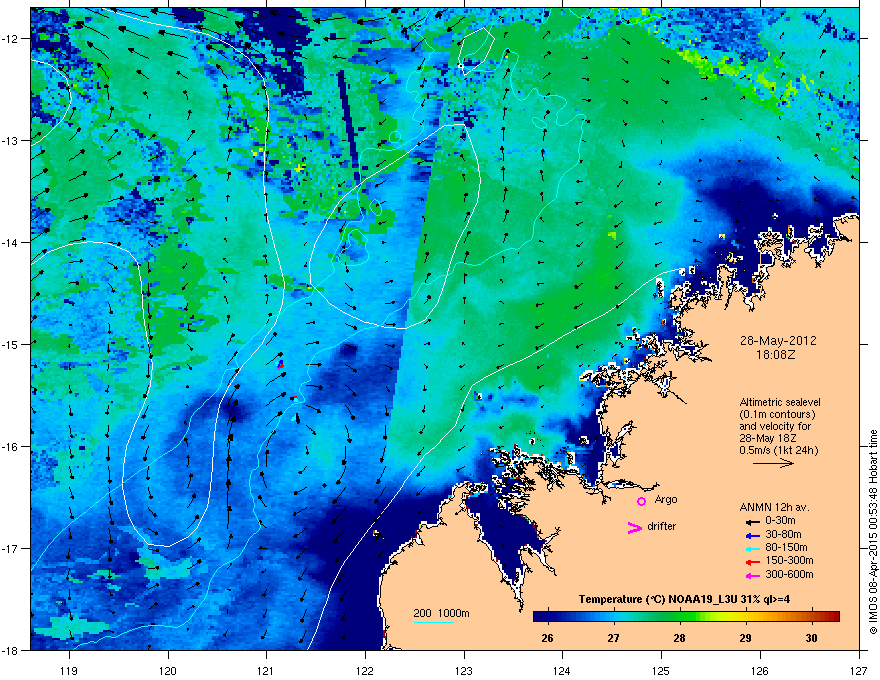Viewport: 880px width, 680px height.
Task: Click the red 150-300m legend arrow
Action: 752,562
